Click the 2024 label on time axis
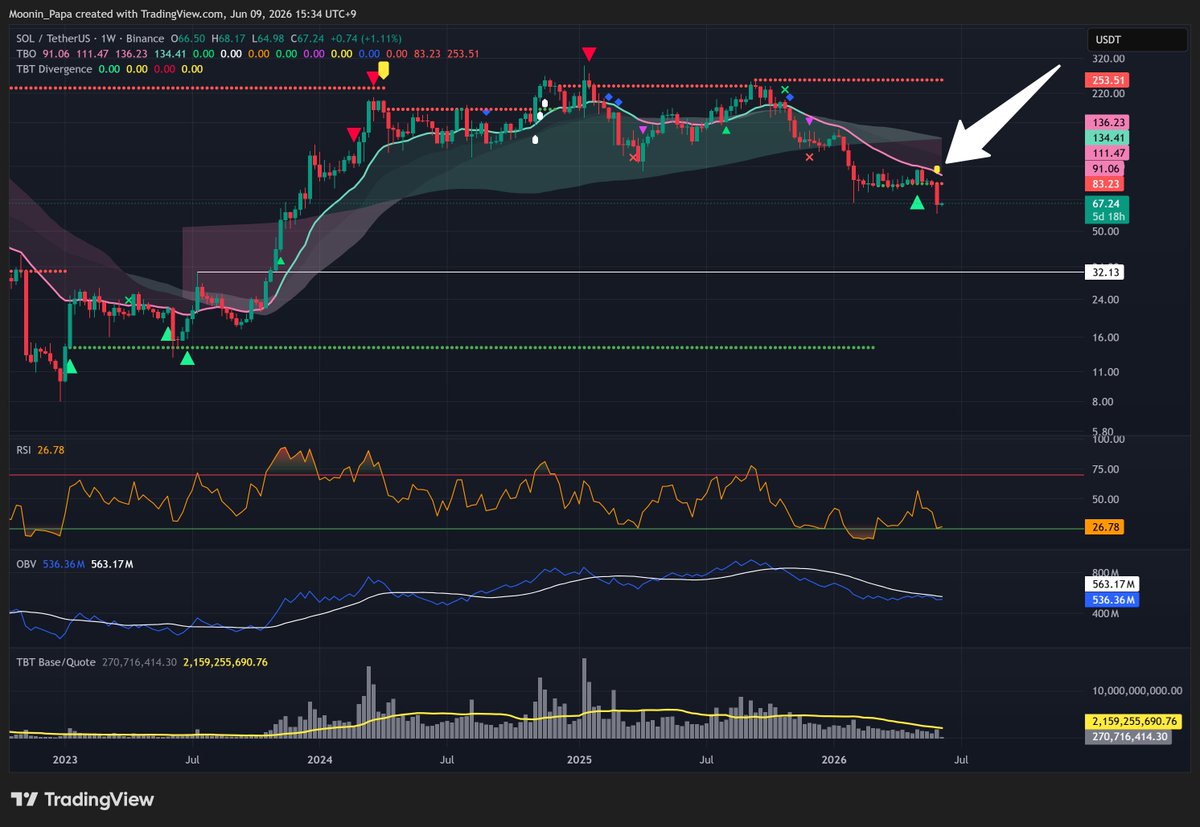 coord(322,761)
